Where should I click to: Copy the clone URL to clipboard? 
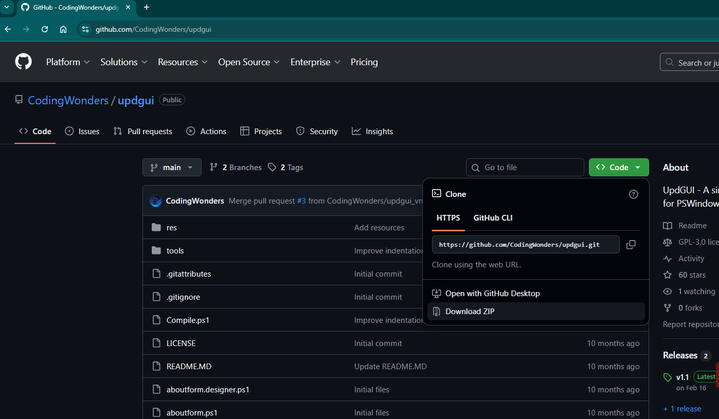coord(631,244)
